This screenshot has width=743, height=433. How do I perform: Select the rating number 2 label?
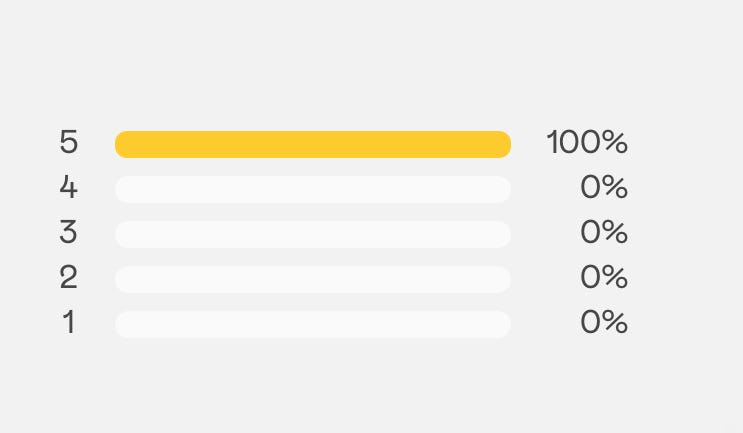[68, 277]
